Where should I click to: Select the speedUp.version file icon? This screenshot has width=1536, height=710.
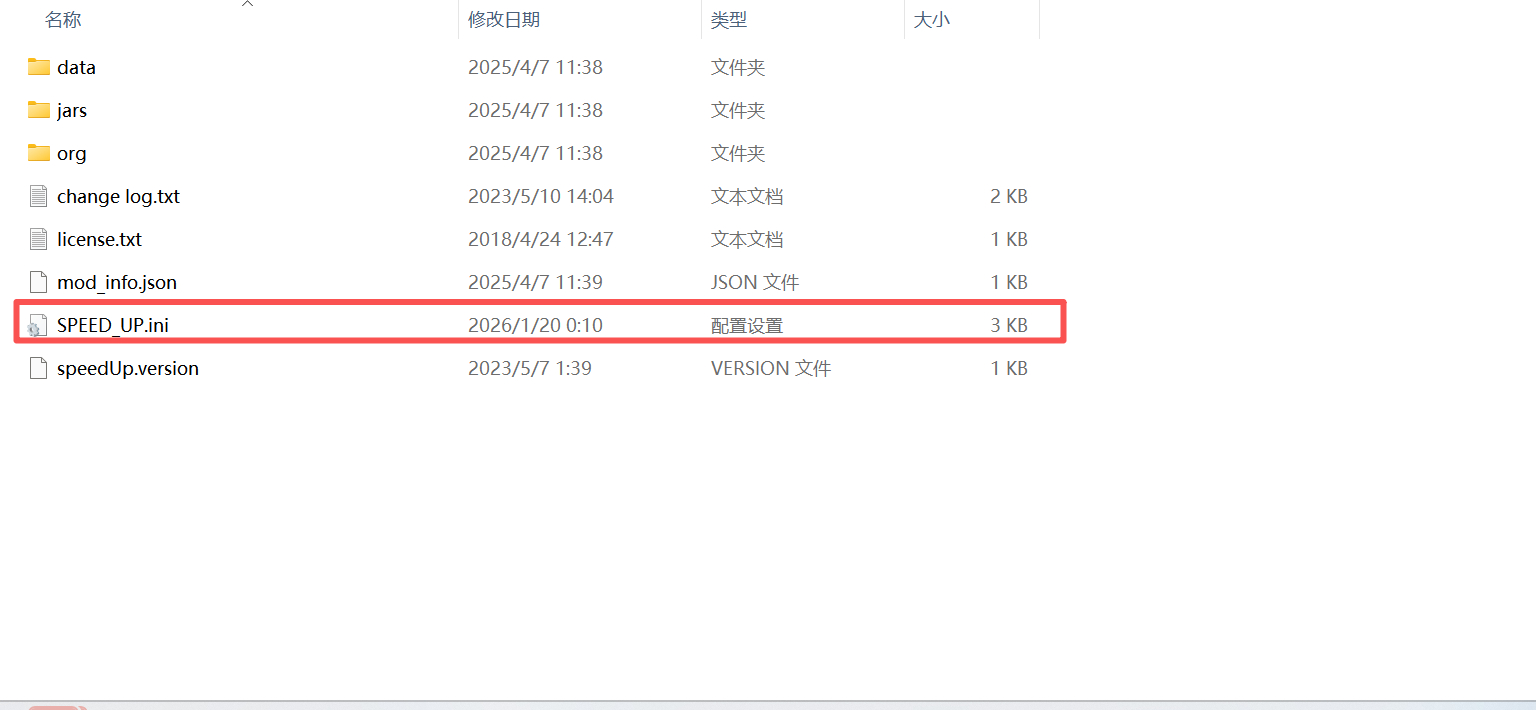coord(39,368)
